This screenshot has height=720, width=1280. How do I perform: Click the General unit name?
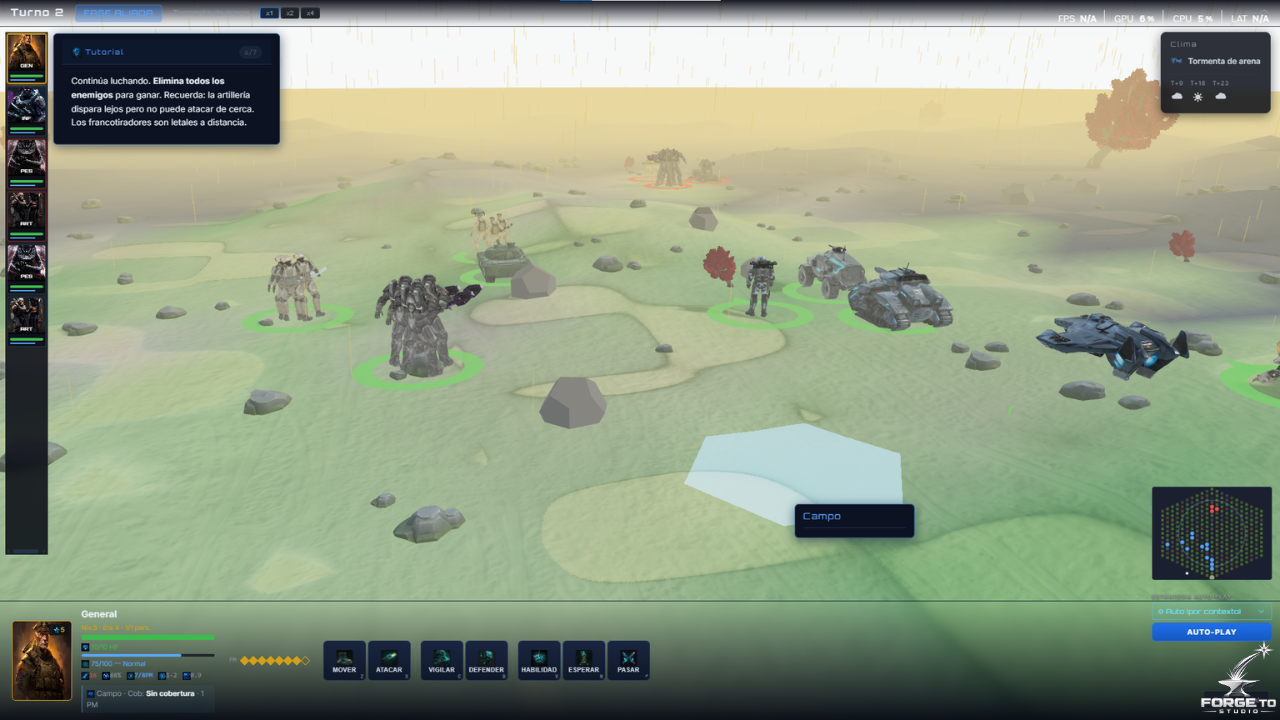(x=99, y=614)
